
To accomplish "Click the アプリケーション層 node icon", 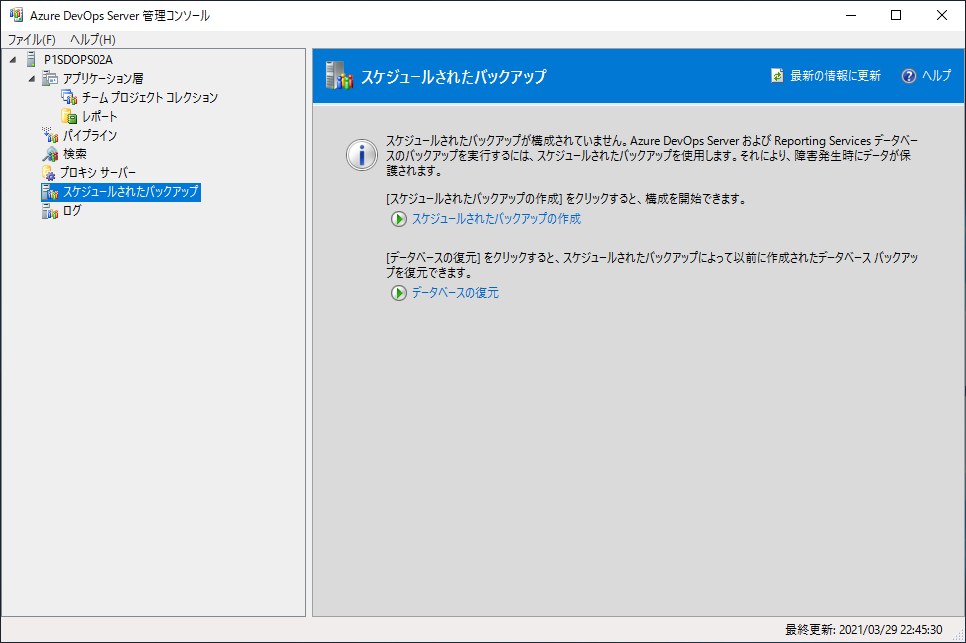I will (x=50, y=79).
